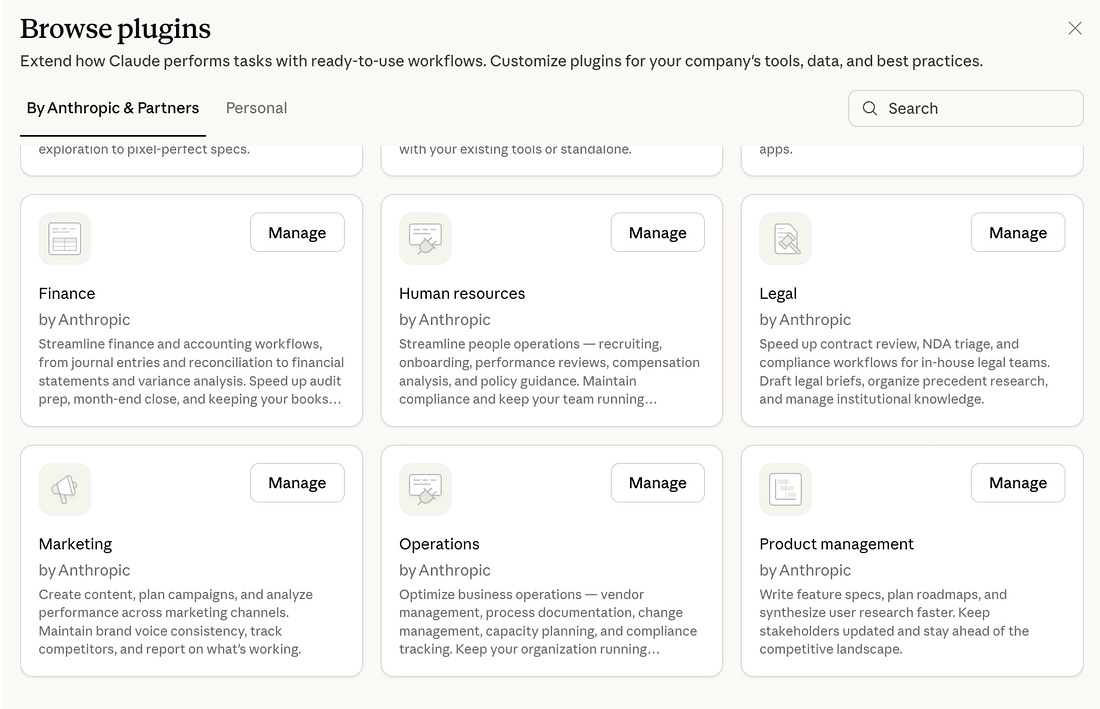This screenshot has width=1100, height=709.
Task: Click Operations description about vendor management
Action: click(x=548, y=622)
